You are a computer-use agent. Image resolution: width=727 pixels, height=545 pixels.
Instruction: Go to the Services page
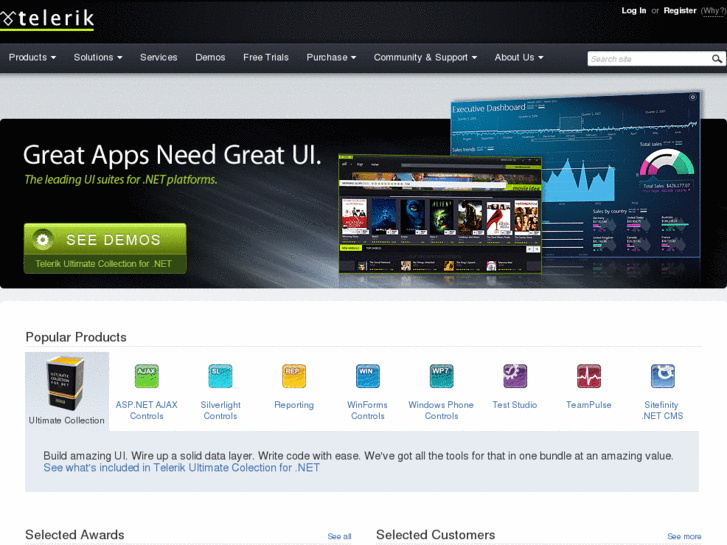tap(159, 58)
